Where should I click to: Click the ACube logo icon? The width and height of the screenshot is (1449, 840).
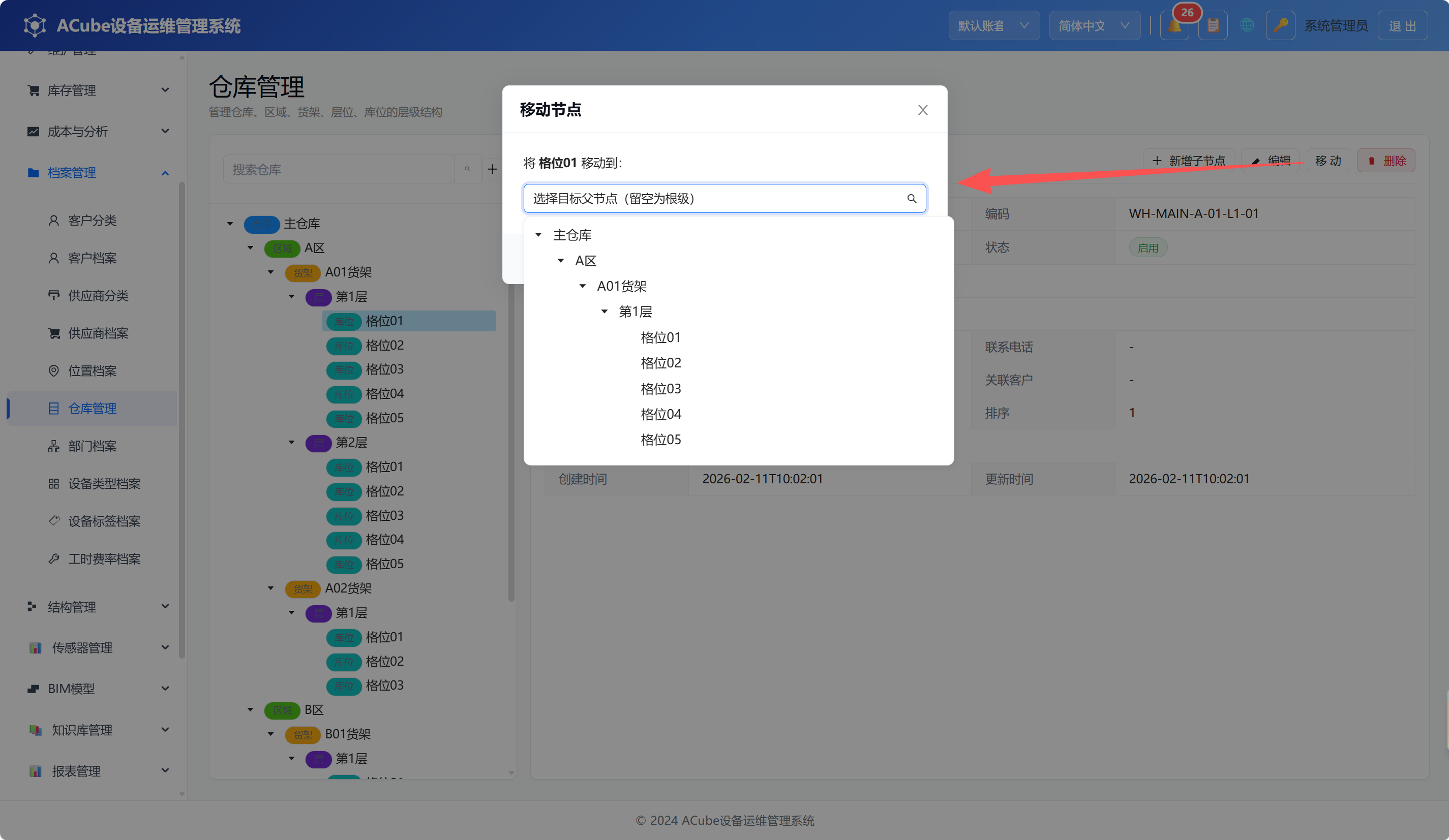[35, 25]
